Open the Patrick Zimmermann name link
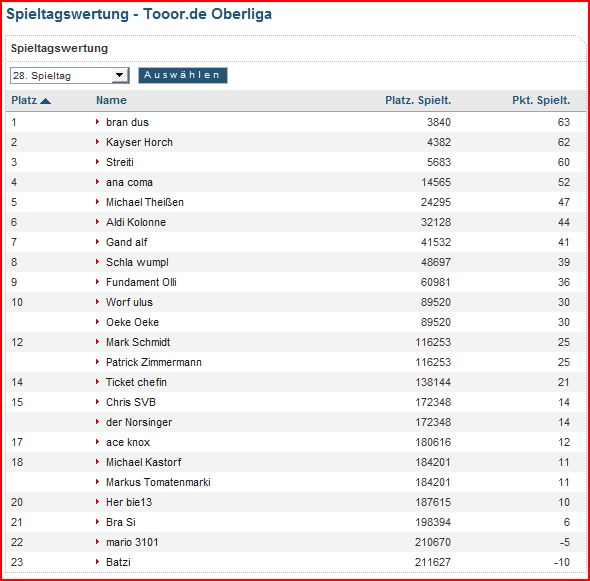This screenshot has height=581, width=590. pyautogui.click(x=154, y=362)
